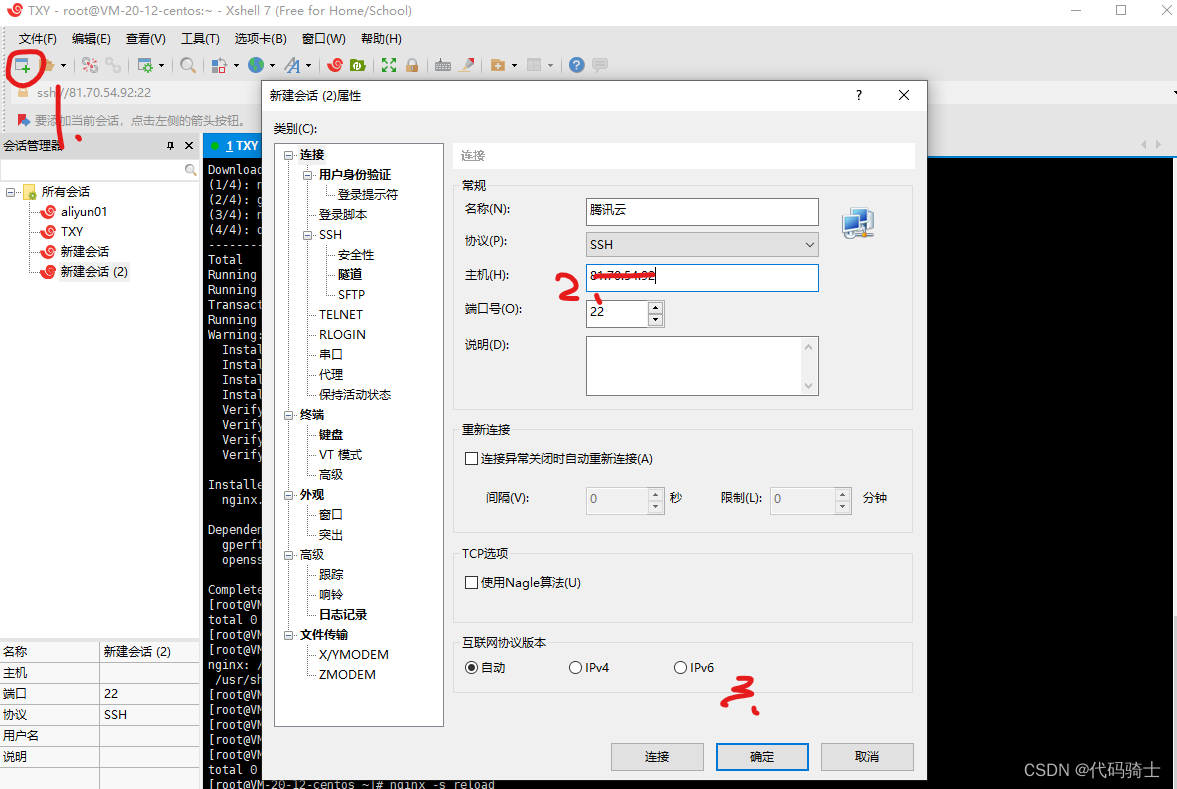Collapse the 用户身份验证 tree node

308,175
